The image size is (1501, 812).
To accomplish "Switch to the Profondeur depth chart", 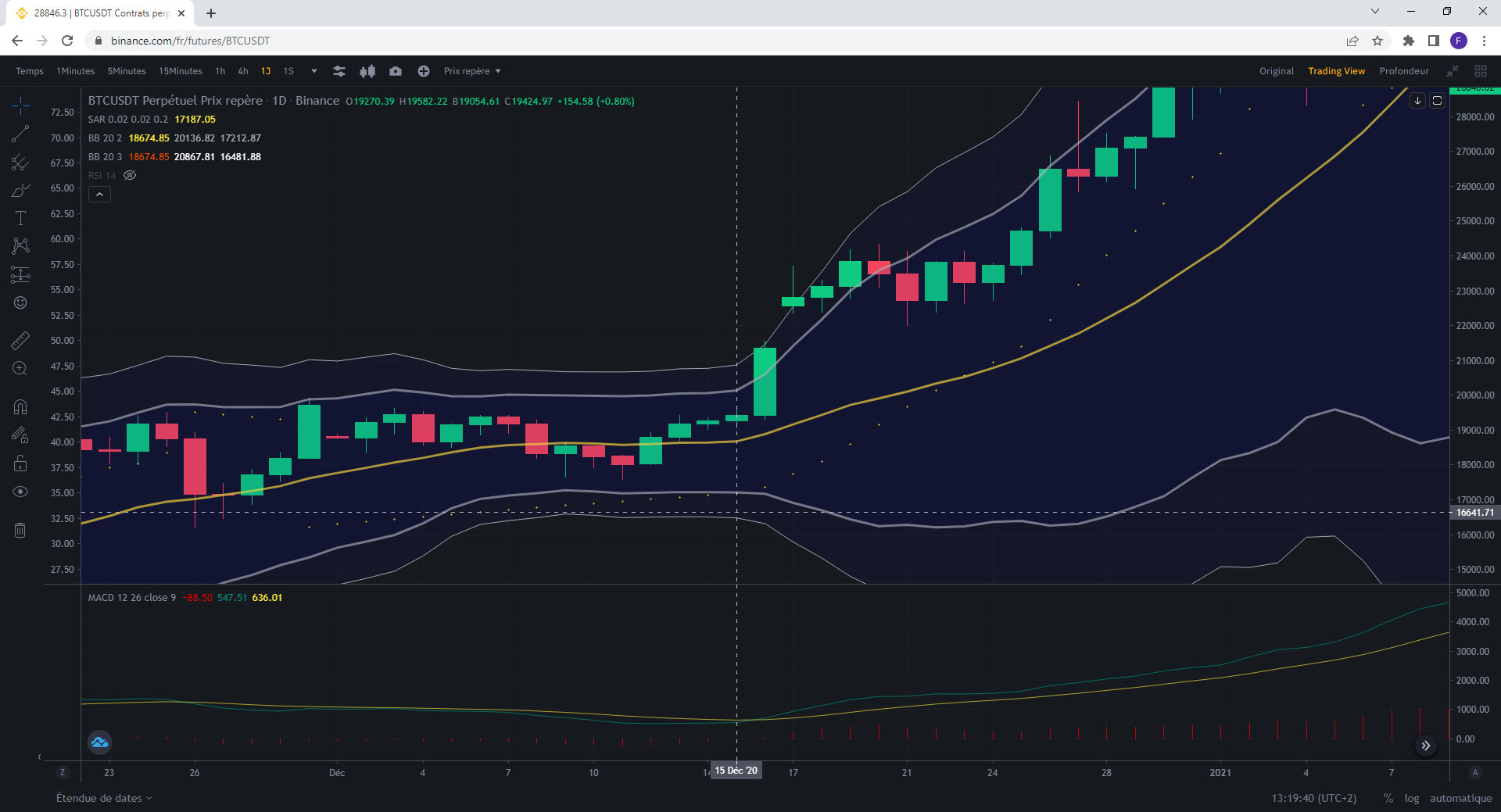I will pos(1404,71).
